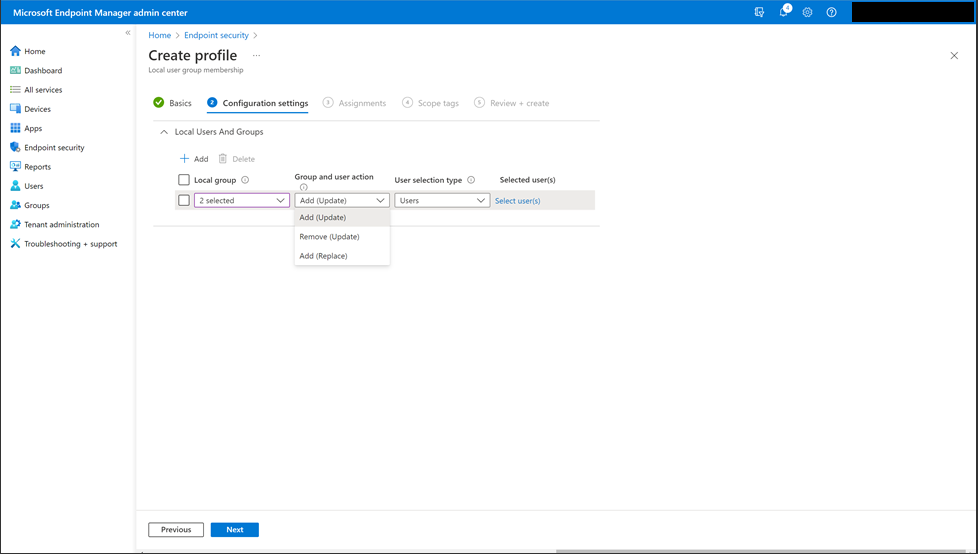Check the row checkbox beside 2 selected
Image resolution: width=978 pixels, height=554 pixels.
coord(184,200)
